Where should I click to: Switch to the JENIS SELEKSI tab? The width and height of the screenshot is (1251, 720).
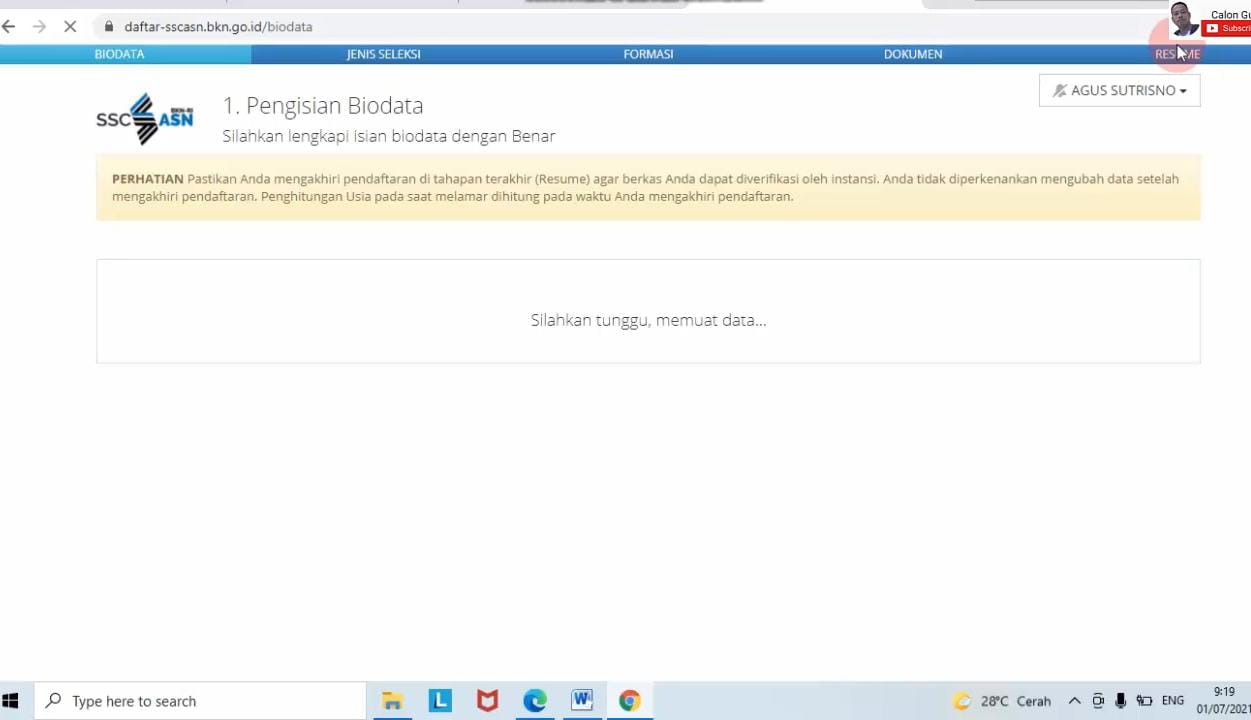383,54
